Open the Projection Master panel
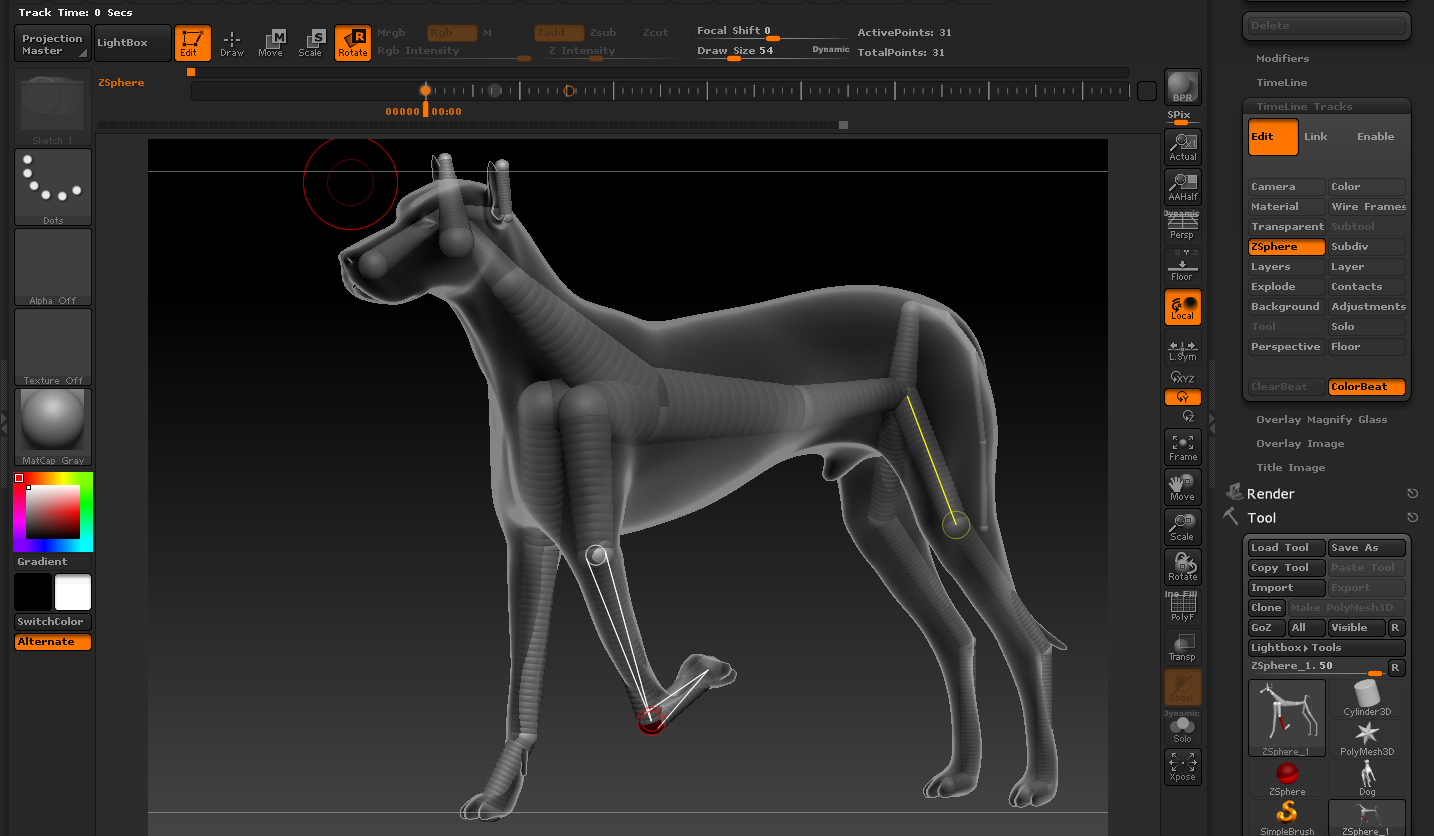 click(52, 44)
